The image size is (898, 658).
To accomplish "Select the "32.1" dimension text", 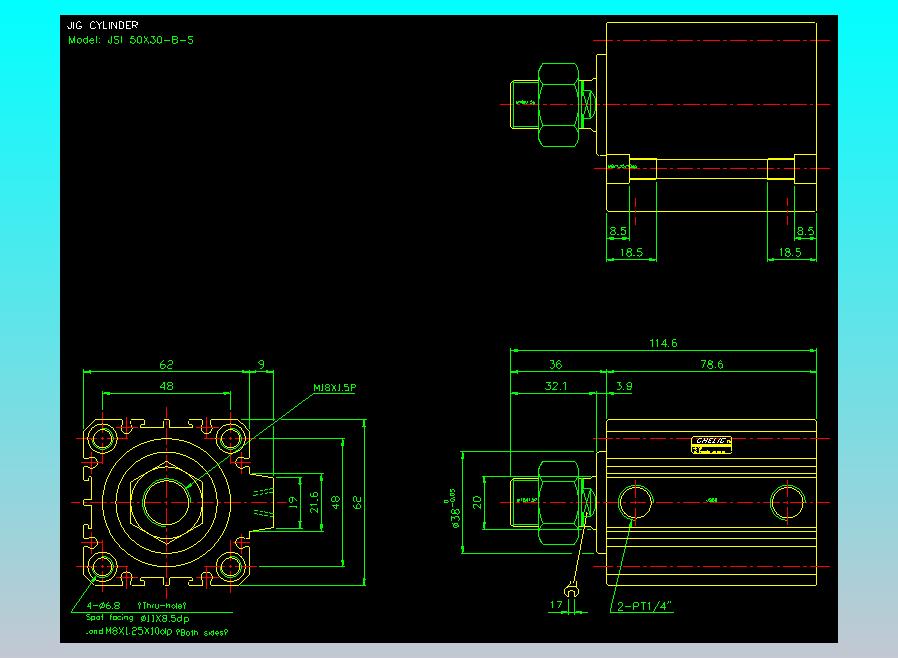I will [556, 386].
